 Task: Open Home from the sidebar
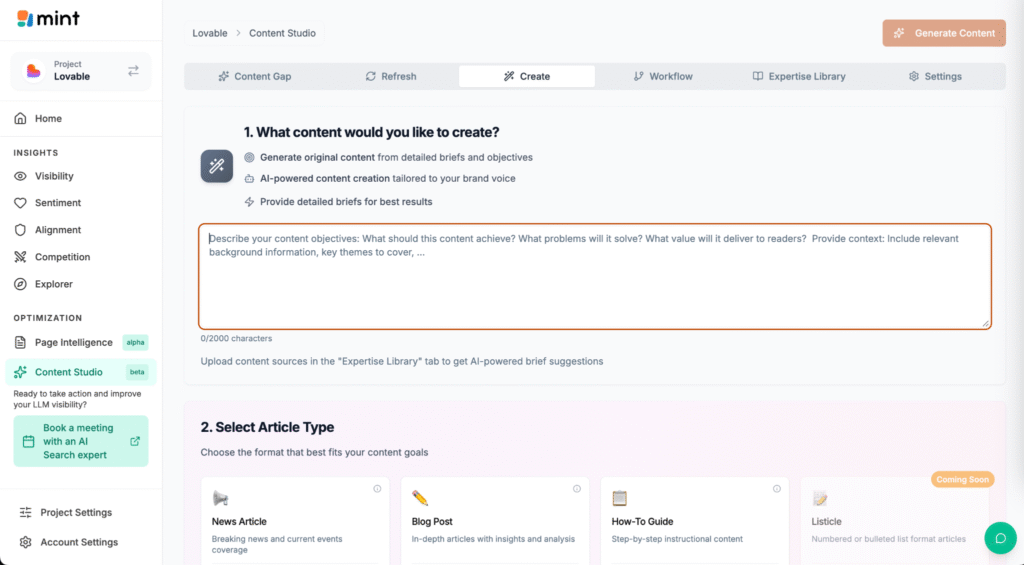click(x=48, y=118)
